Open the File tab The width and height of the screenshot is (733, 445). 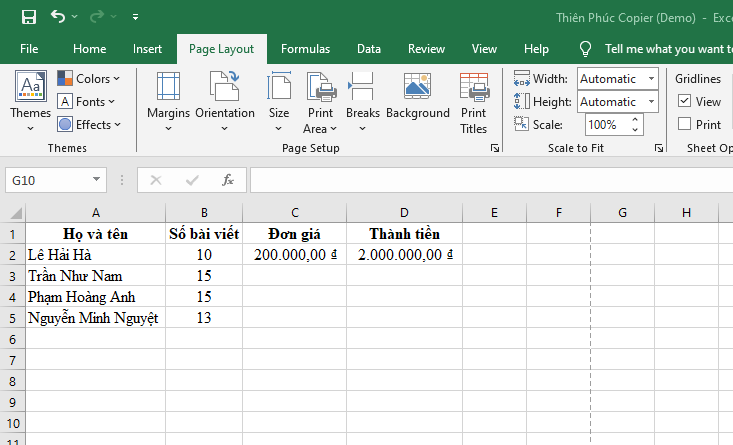[x=29, y=49]
